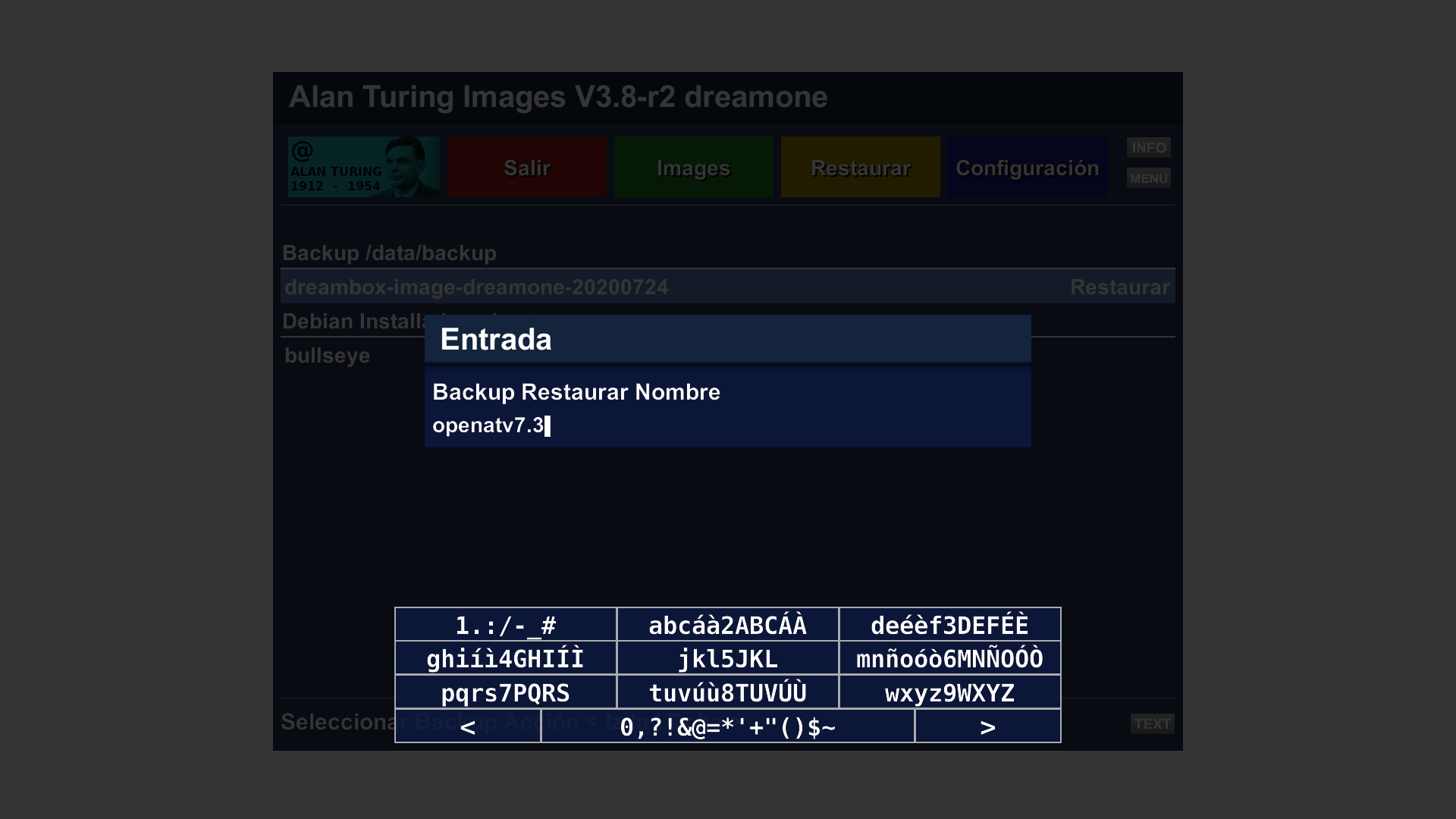This screenshot has width=1456, height=819.
Task: Open the blue Configuración button
Action: coord(1027,168)
